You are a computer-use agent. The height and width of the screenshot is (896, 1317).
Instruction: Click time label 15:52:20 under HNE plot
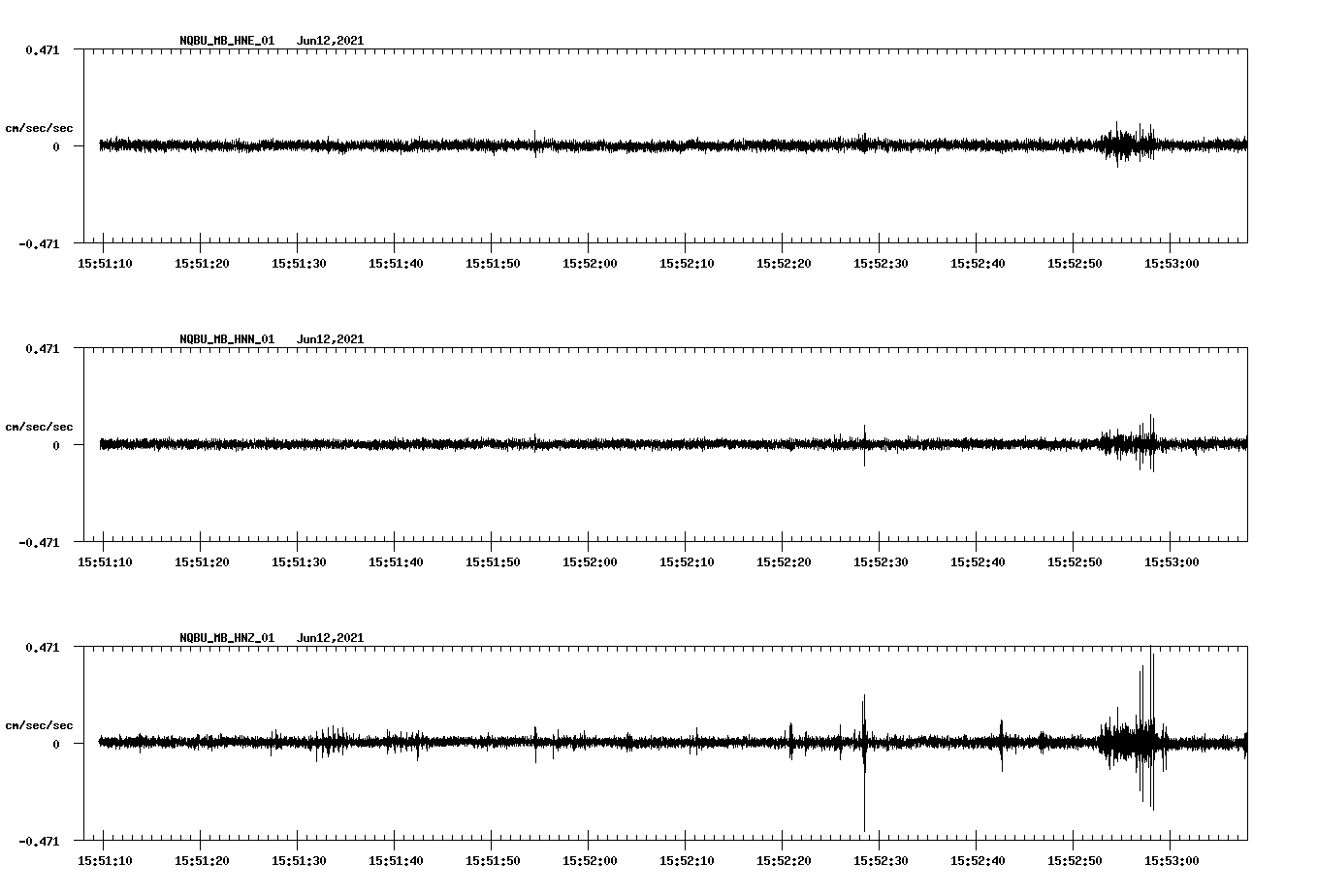(x=784, y=264)
